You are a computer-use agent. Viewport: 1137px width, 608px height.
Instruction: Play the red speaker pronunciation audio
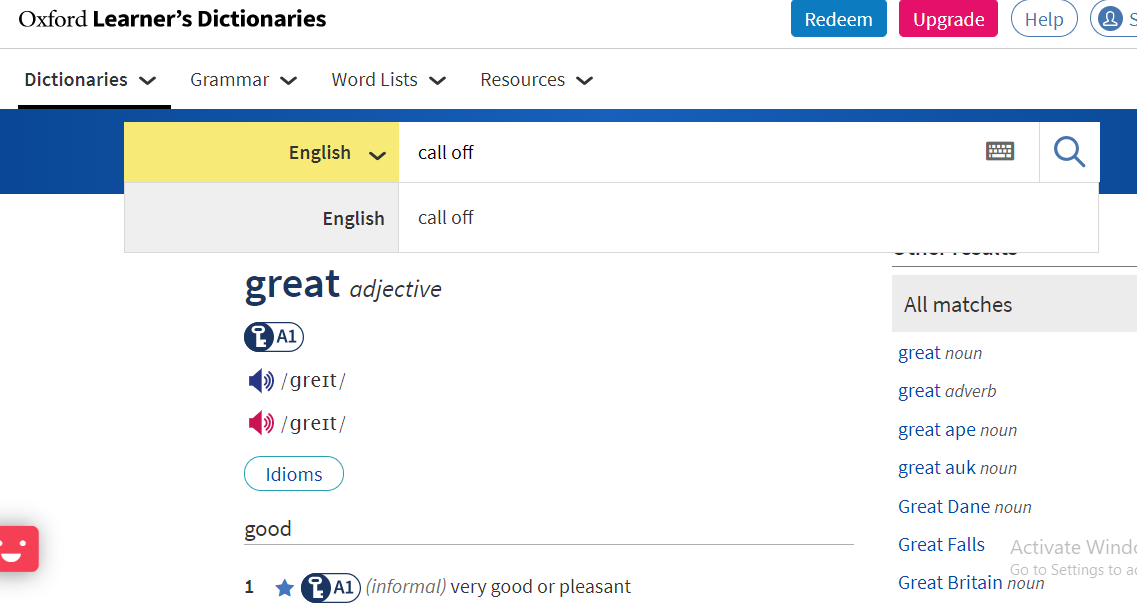pyautogui.click(x=261, y=423)
